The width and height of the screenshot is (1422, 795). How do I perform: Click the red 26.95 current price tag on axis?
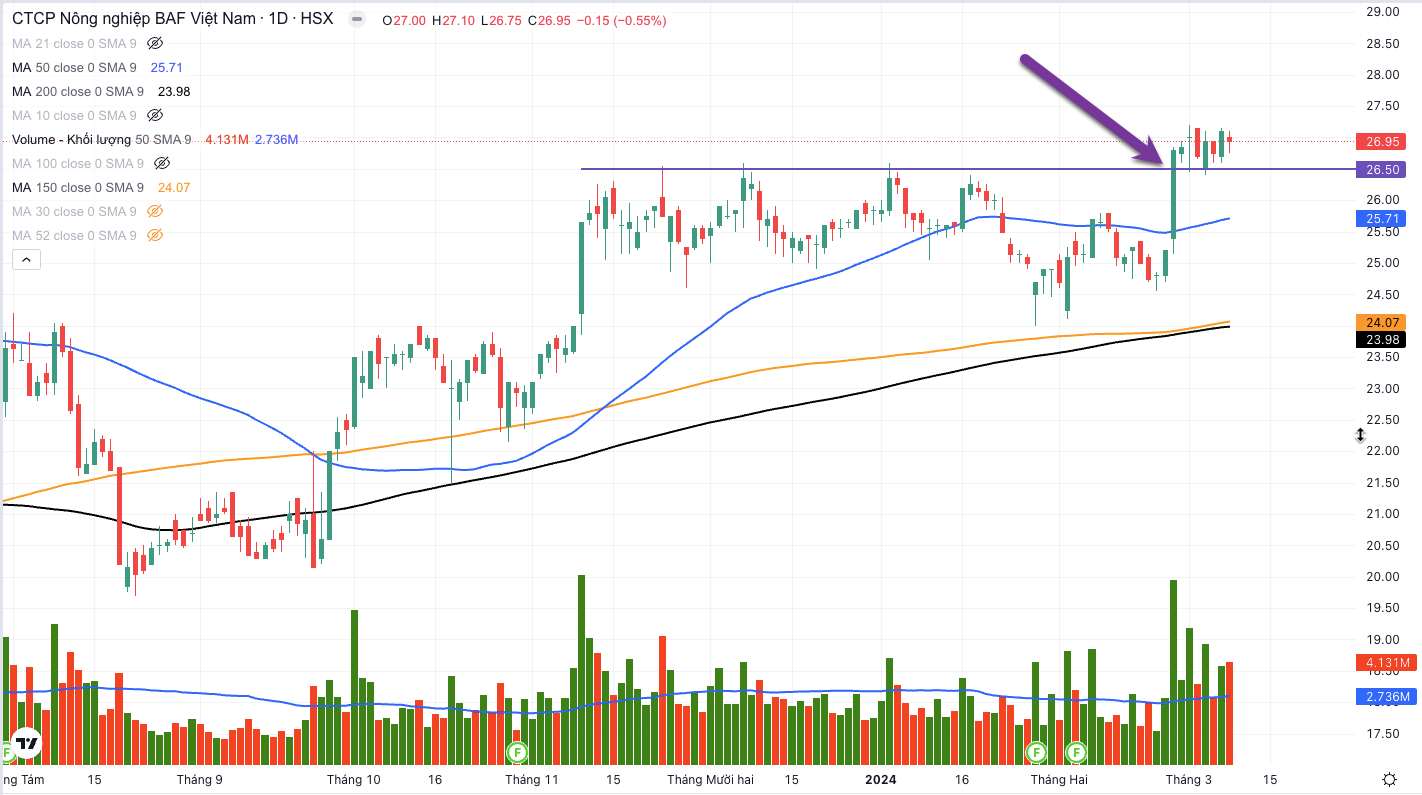tap(1380, 141)
